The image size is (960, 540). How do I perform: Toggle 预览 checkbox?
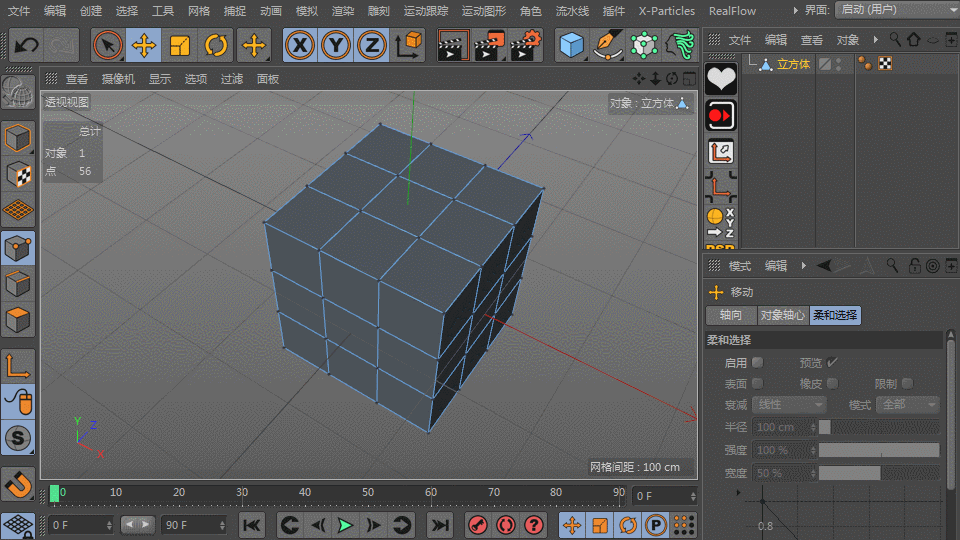pos(832,362)
